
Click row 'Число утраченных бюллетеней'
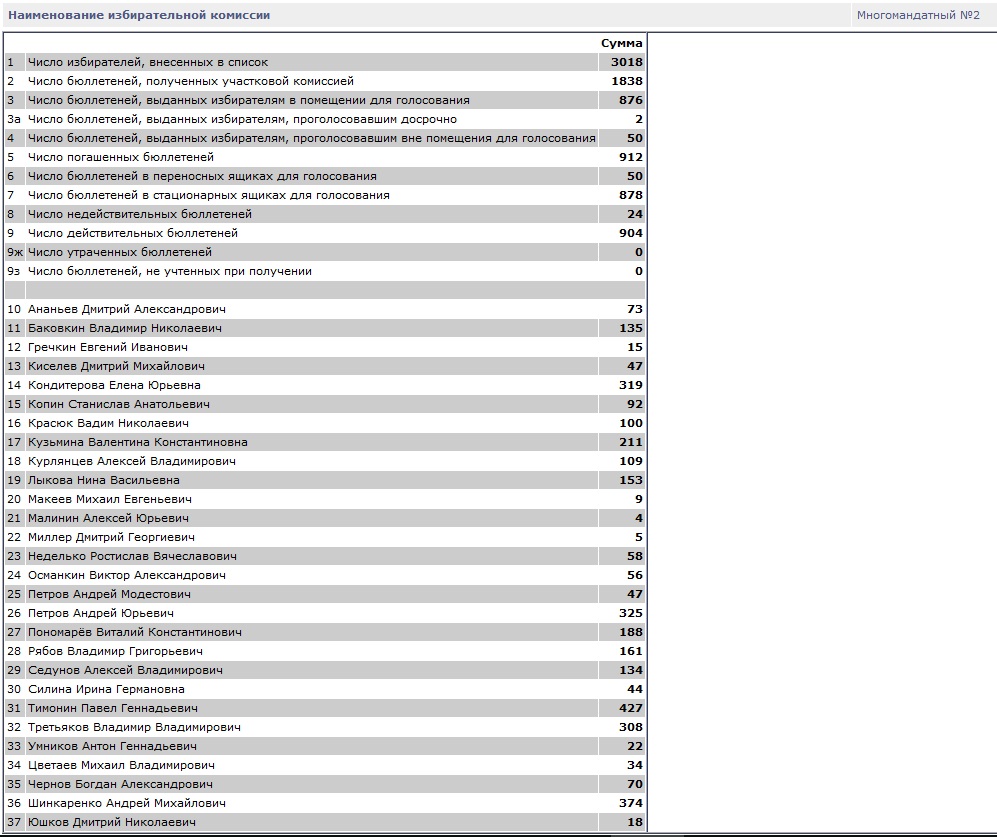[x=120, y=252]
